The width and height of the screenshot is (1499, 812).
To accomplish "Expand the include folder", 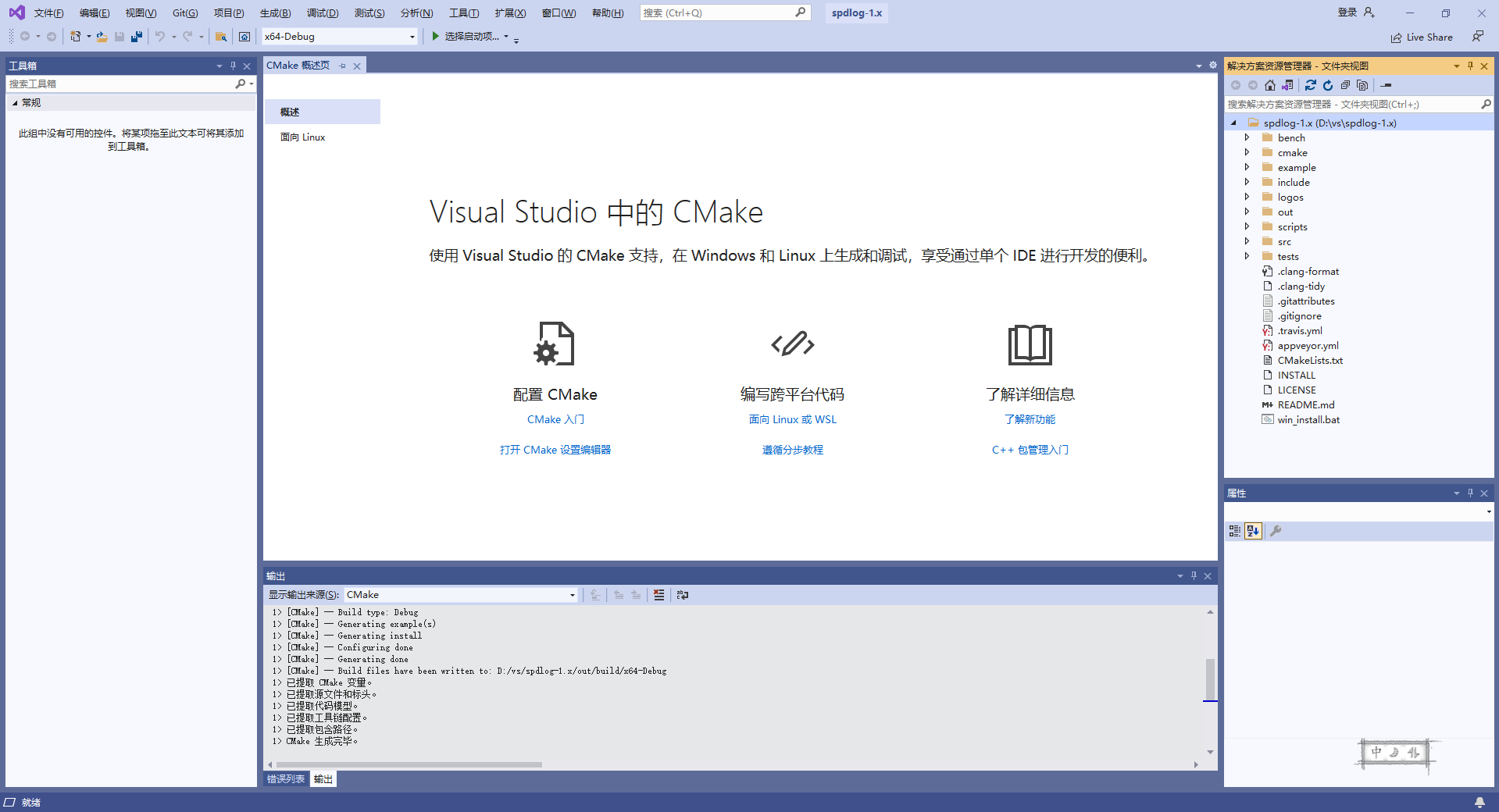I will [1247, 182].
